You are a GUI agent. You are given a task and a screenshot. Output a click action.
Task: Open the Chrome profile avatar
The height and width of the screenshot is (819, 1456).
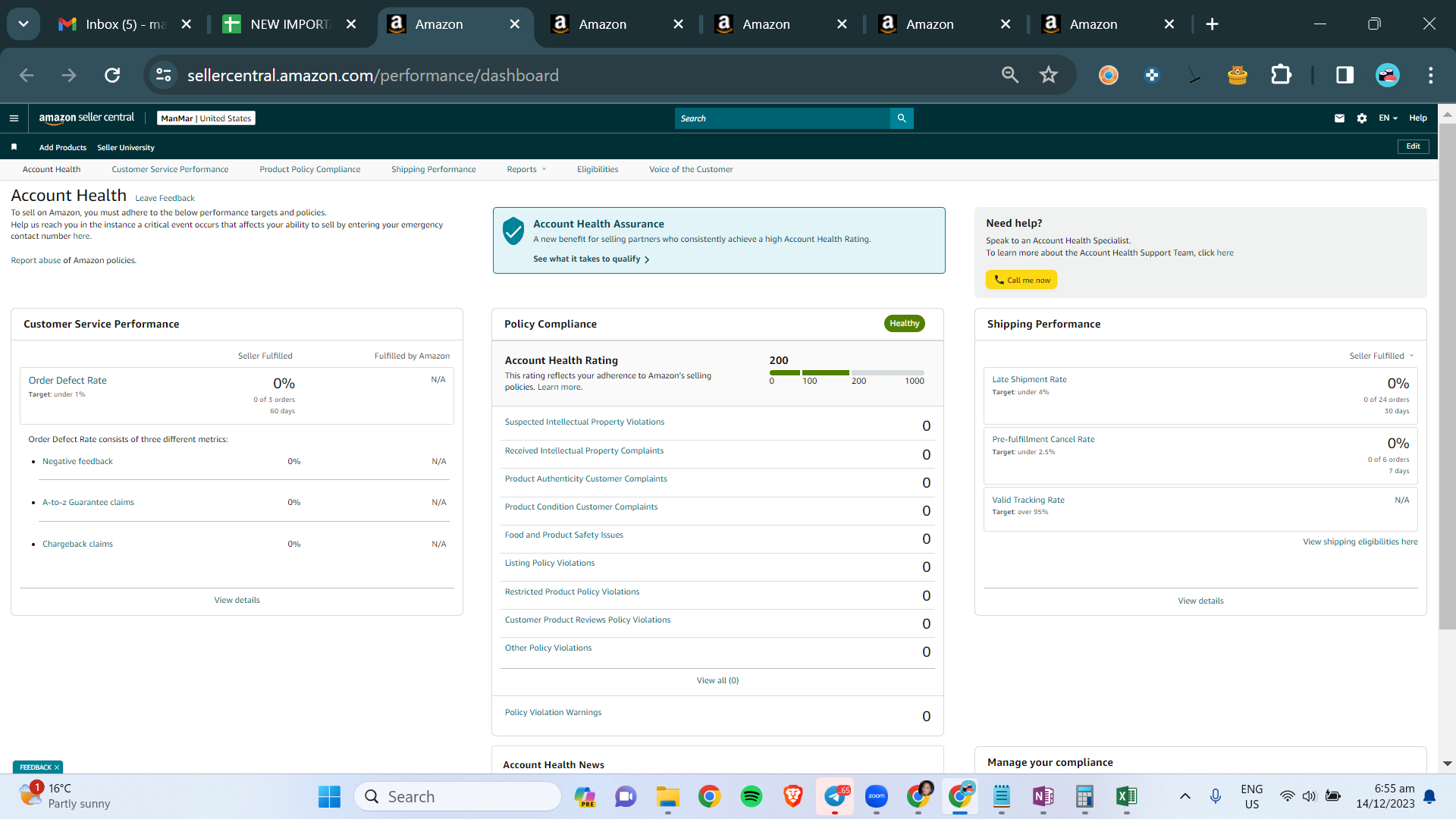[1388, 75]
